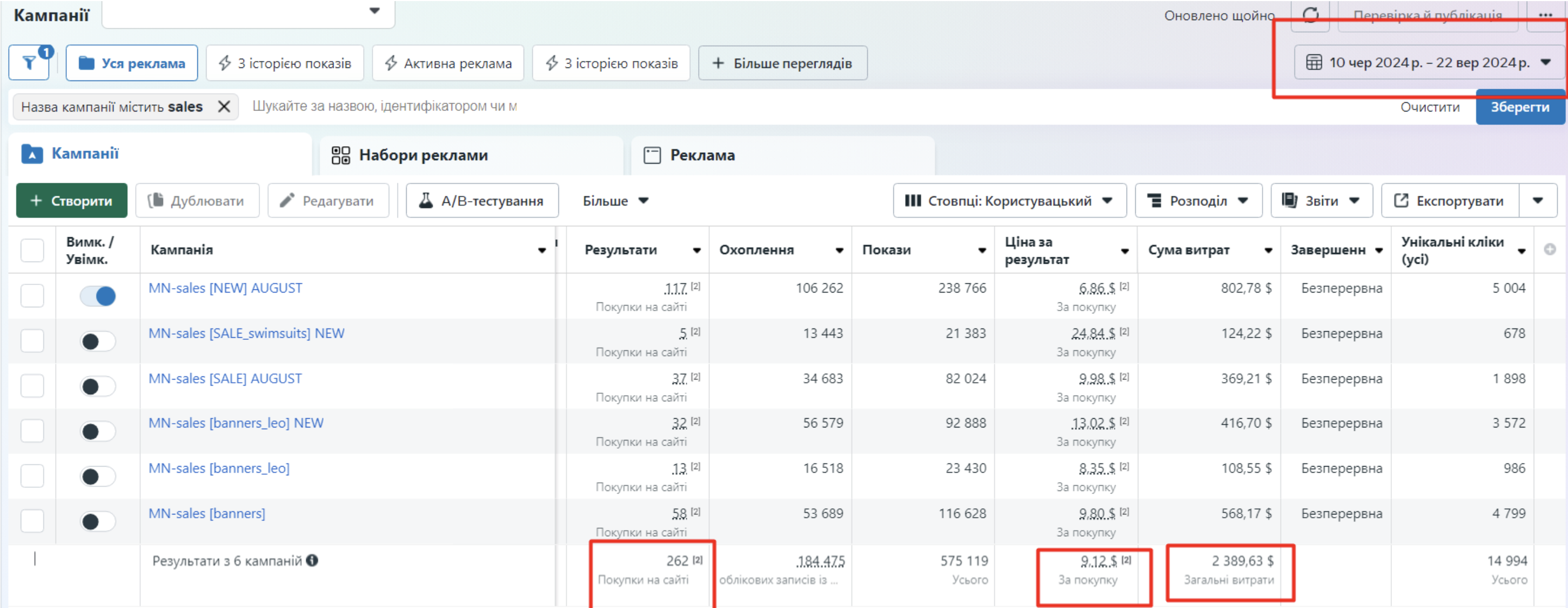Select the Уся реклама view

(x=132, y=63)
